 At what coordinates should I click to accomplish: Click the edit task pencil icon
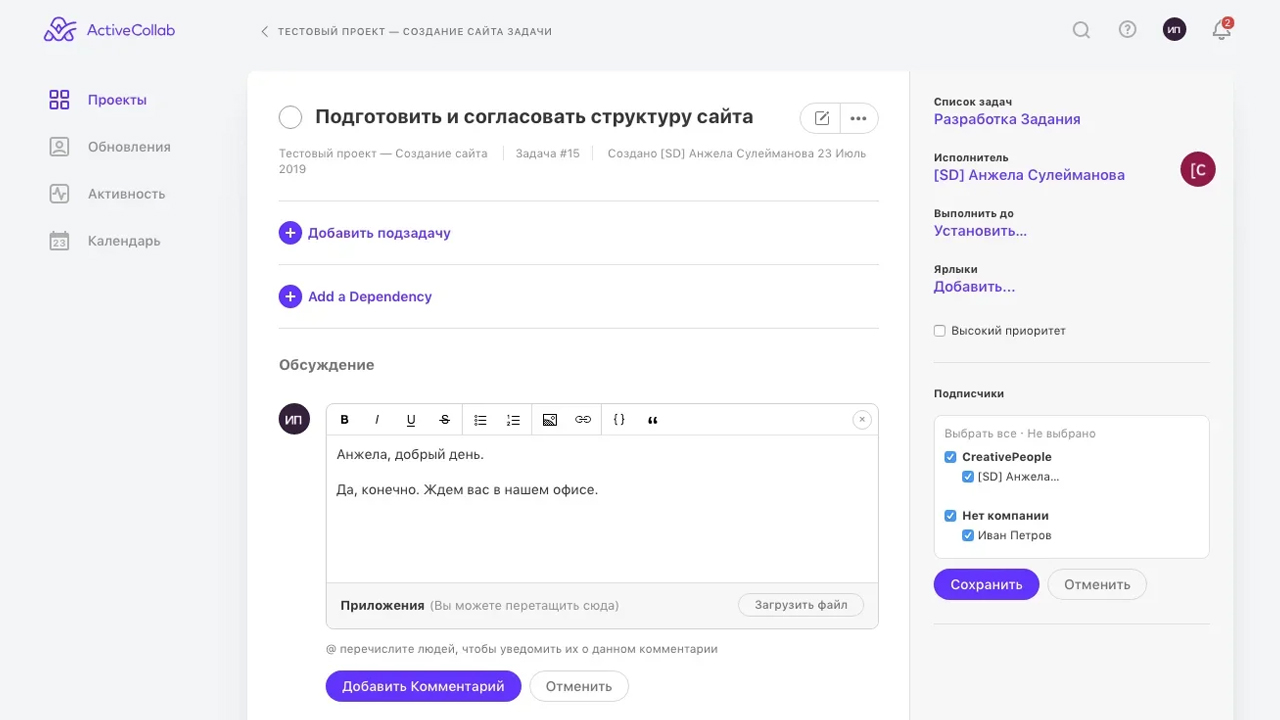coord(821,118)
